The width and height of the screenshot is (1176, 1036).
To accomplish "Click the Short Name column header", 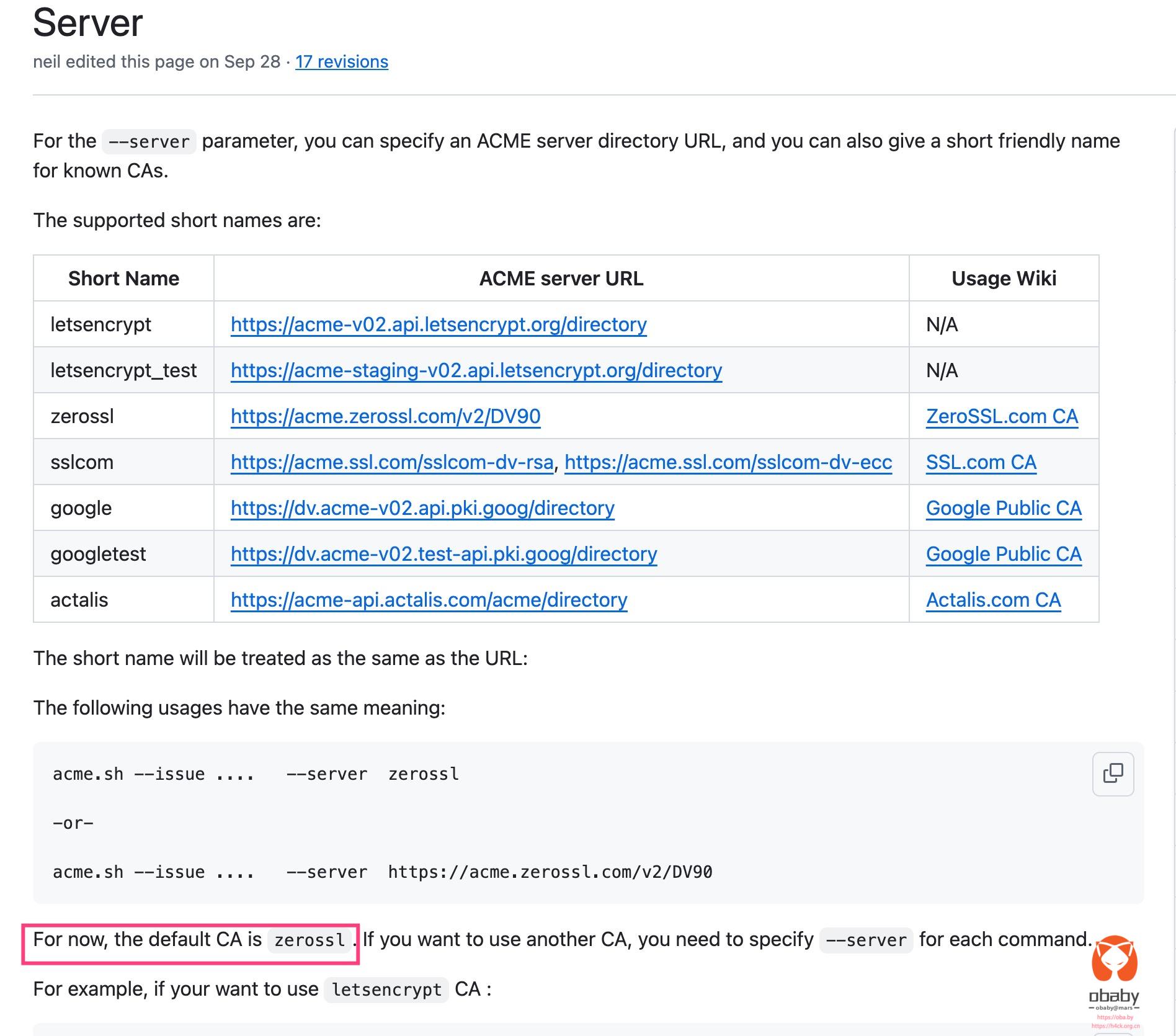I will [x=123, y=279].
